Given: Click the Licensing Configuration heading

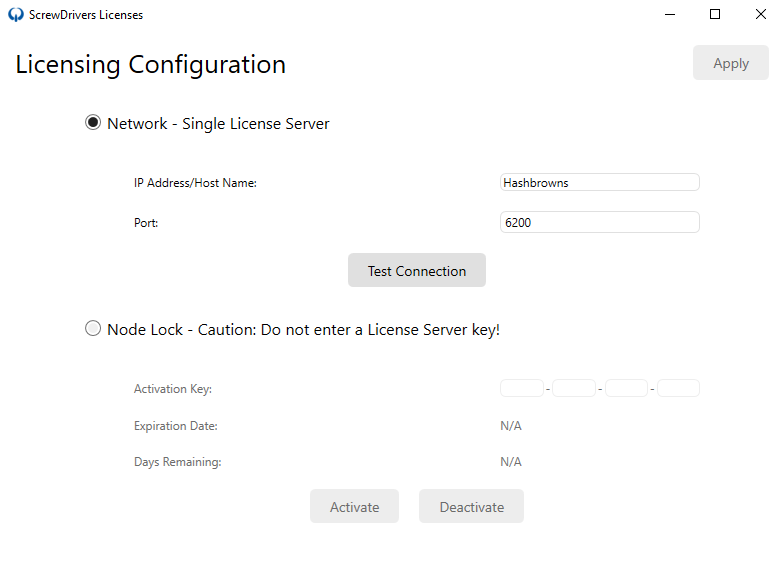Looking at the screenshot, I should tap(150, 65).
